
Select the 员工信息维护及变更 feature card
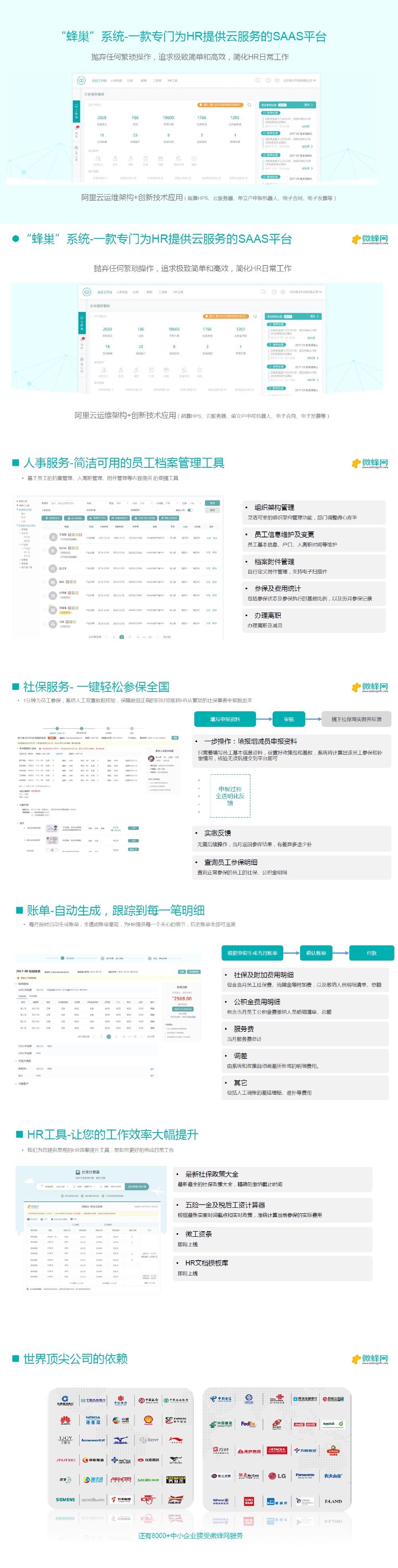point(313,539)
